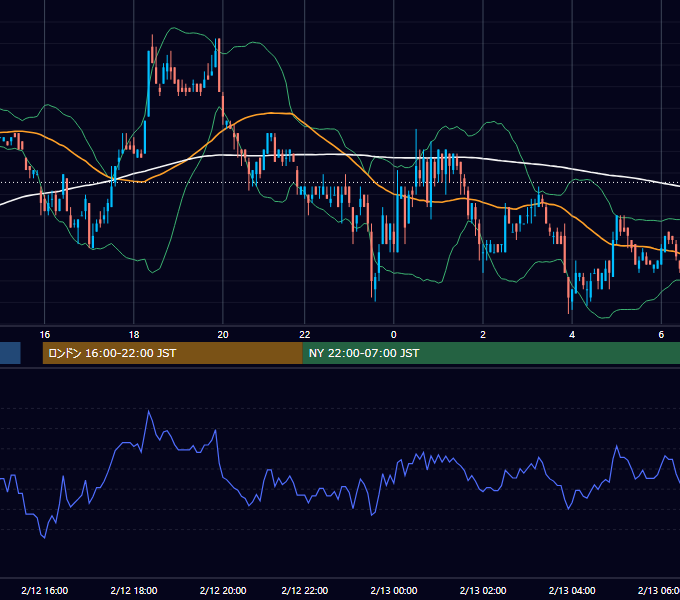The image size is (680, 600).
Task: Click the 0 hour axis label
Action: tap(394, 335)
